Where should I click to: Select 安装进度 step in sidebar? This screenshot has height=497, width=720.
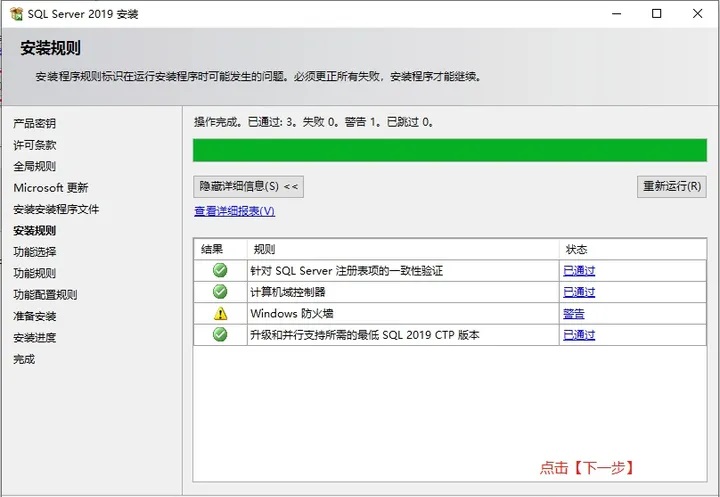point(34,338)
